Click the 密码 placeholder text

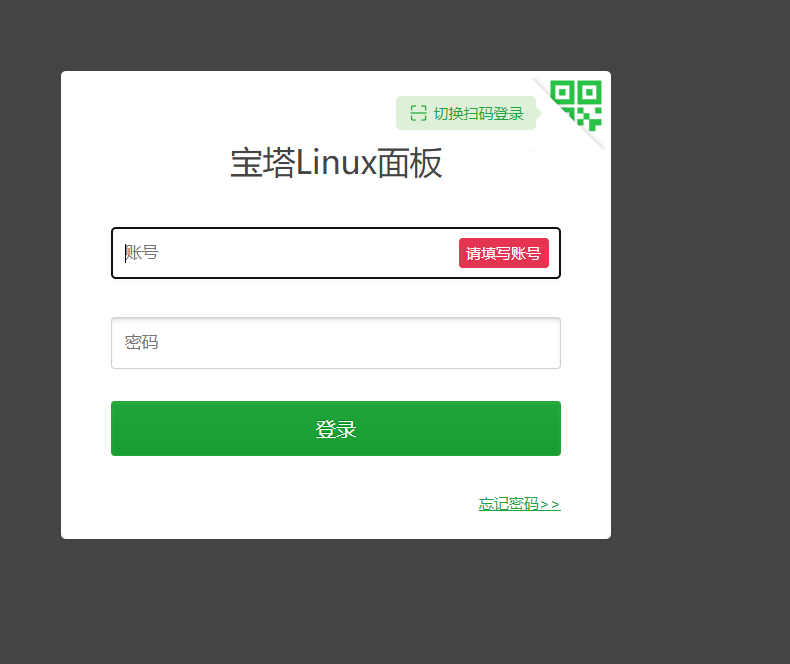[142, 343]
